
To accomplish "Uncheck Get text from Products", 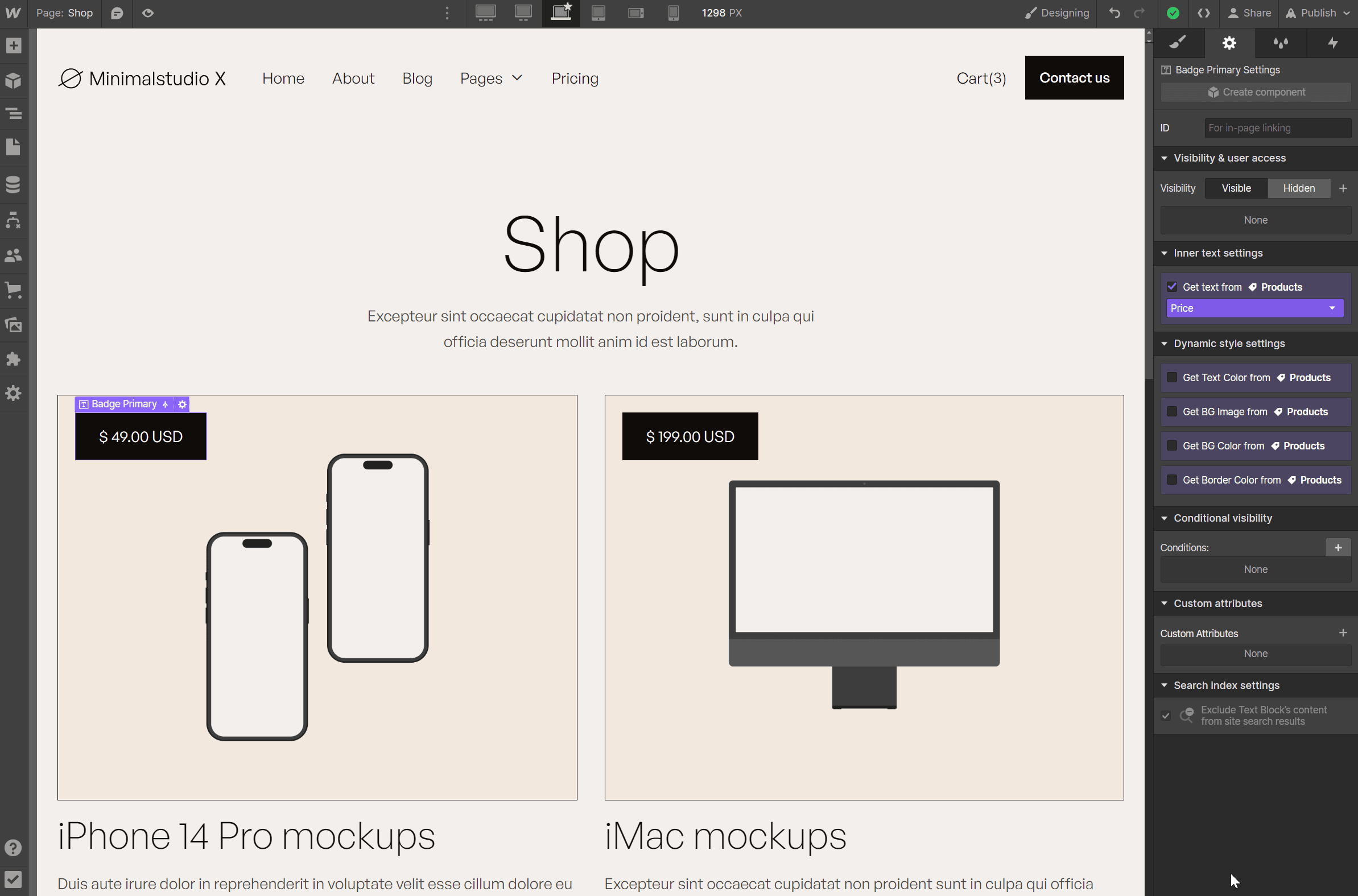I will [x=1173, y=286].
